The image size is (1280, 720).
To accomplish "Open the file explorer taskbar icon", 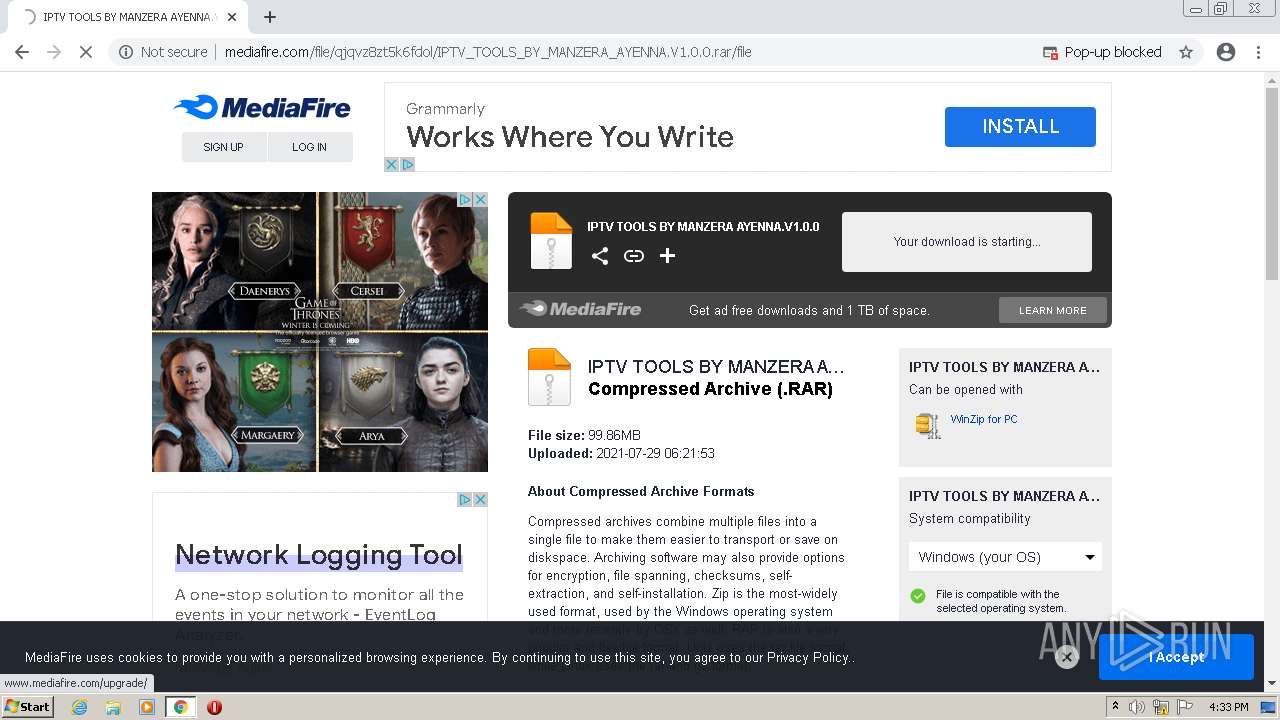I will click(x=113, y=707).
